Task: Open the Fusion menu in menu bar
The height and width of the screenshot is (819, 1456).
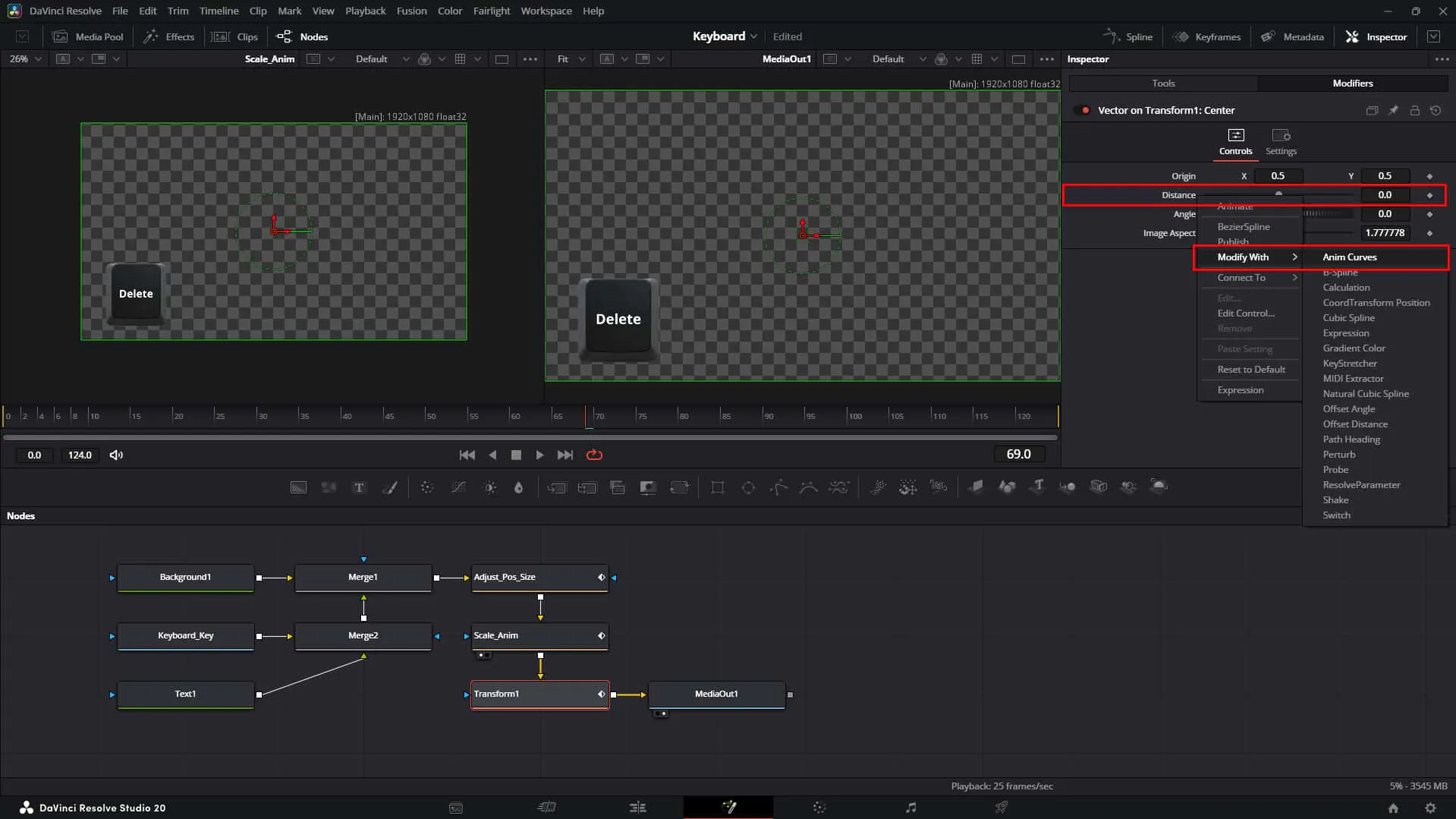Action: (411, 11)
